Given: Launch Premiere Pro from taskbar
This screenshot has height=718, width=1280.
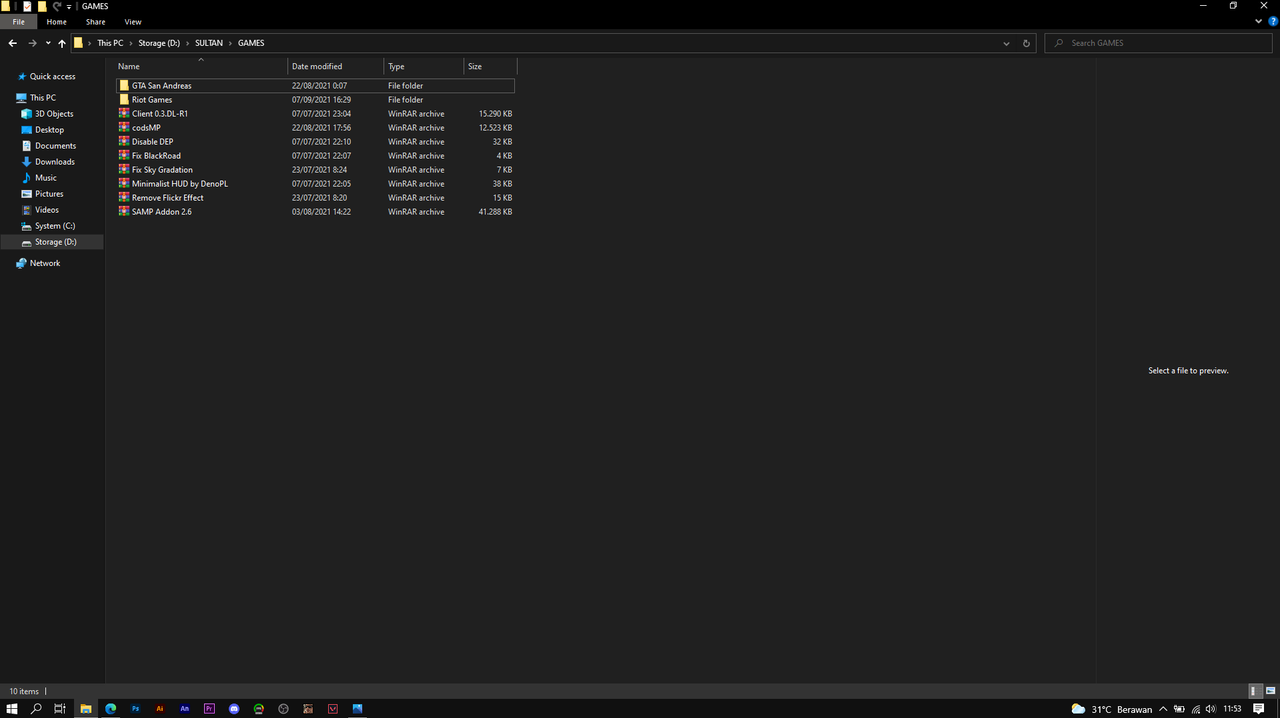Looking at the screenshot, I should [x=209, y=709].
